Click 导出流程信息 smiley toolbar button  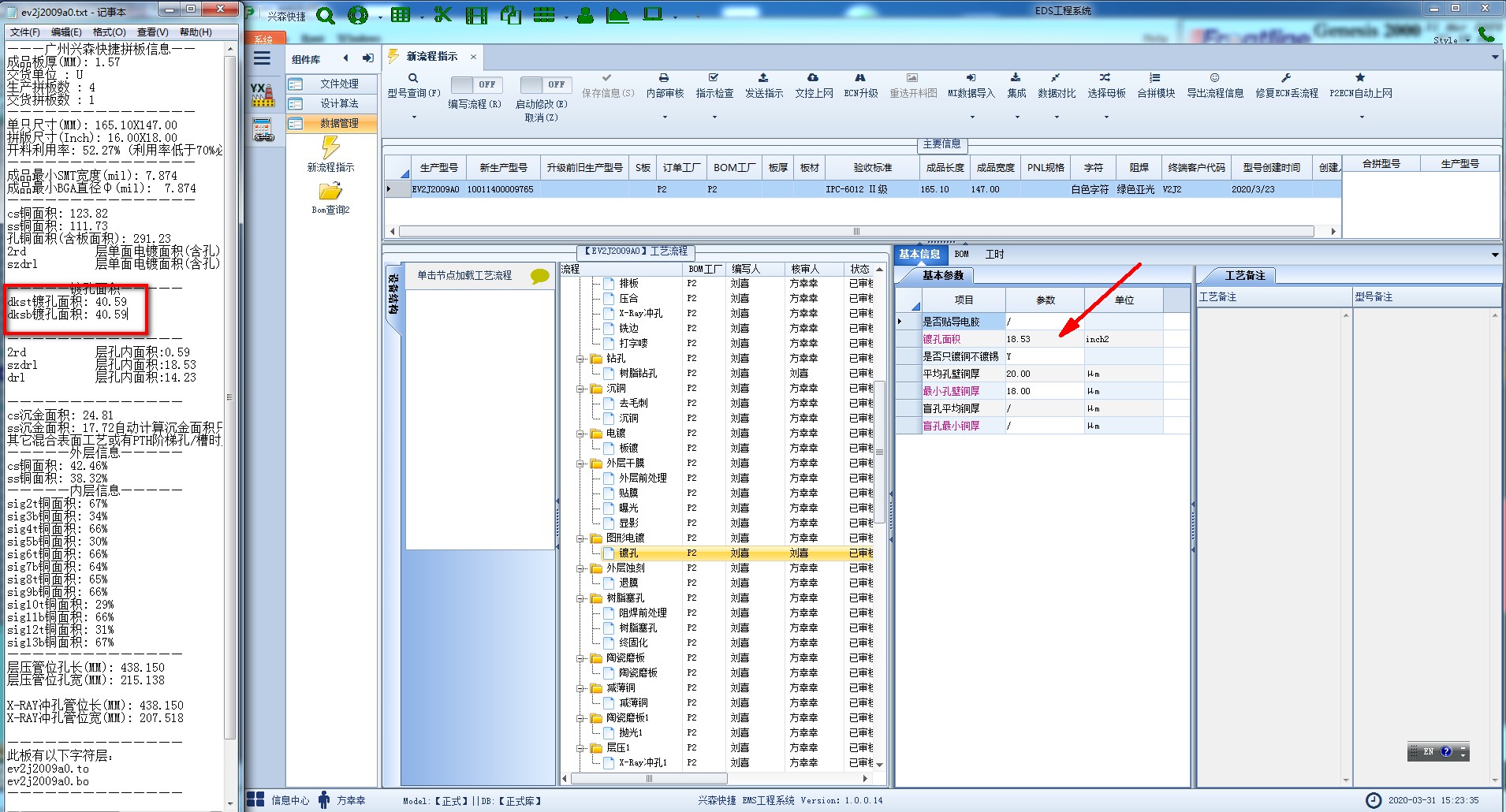(1215, 86)
